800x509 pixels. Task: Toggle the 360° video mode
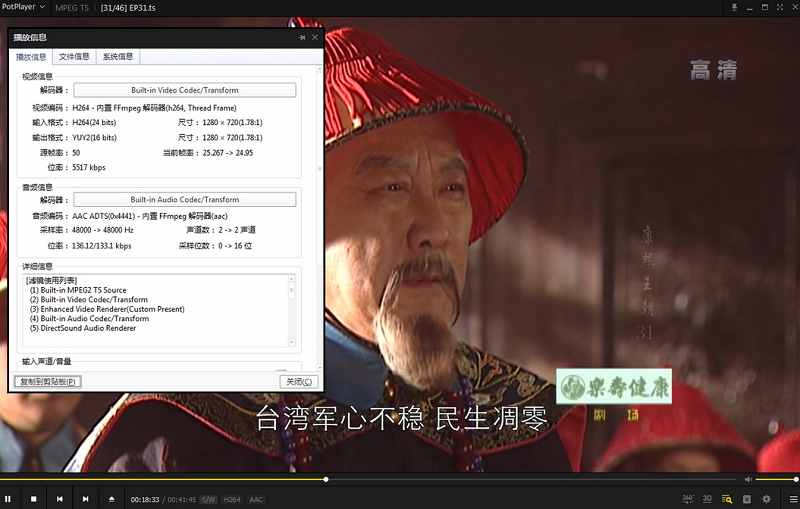(688, 498)
